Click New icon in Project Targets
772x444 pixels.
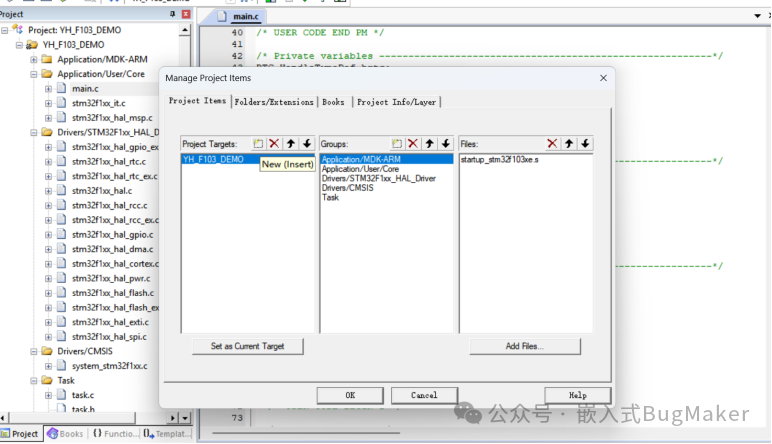258,144
